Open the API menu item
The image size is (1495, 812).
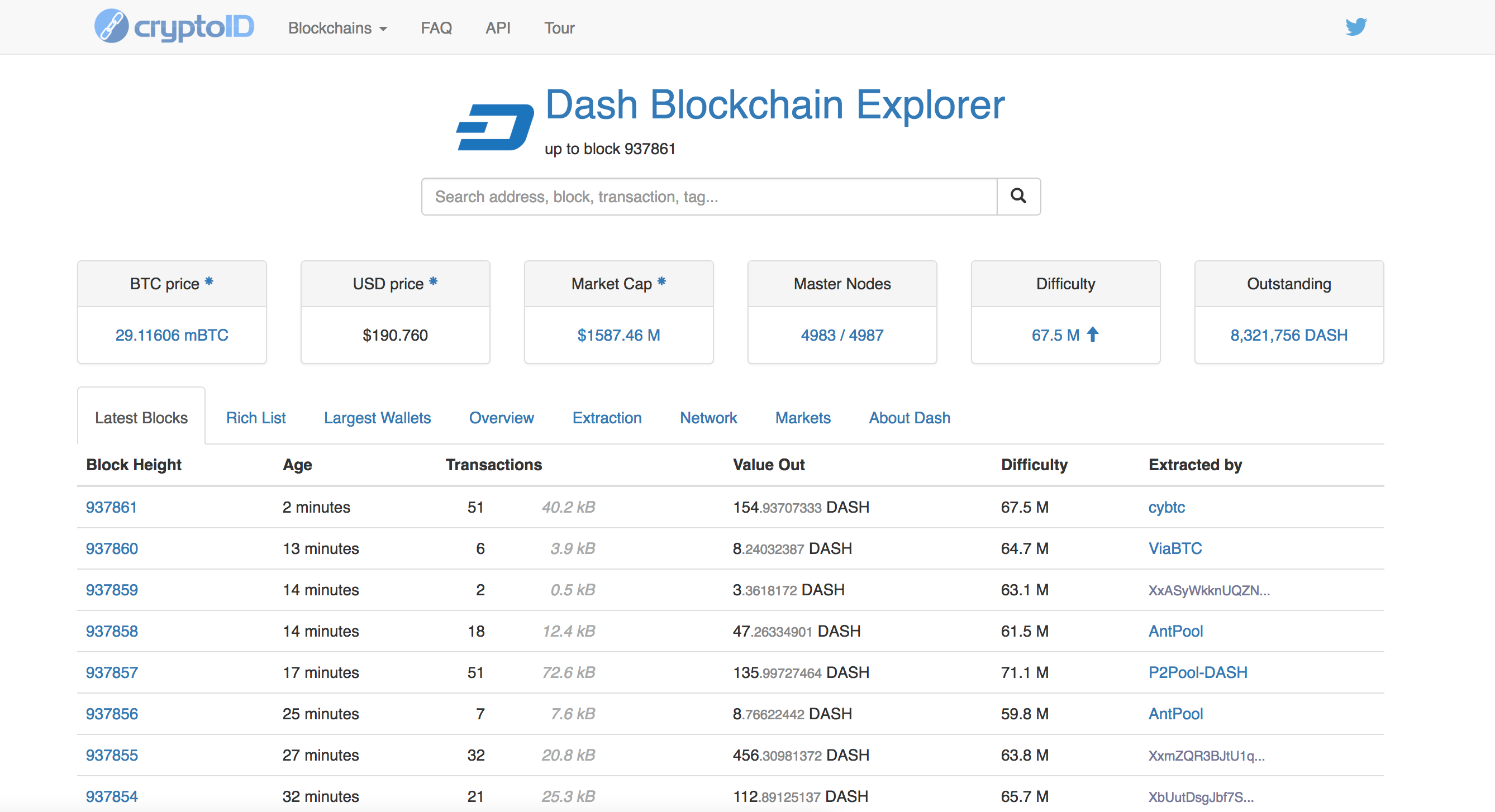click(x=498, y=28)
